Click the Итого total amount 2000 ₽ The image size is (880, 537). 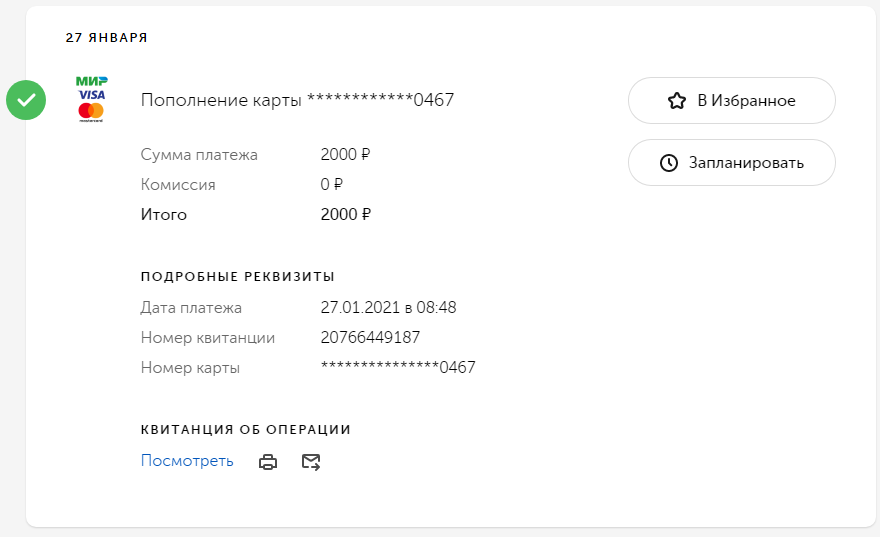(346, 215)
